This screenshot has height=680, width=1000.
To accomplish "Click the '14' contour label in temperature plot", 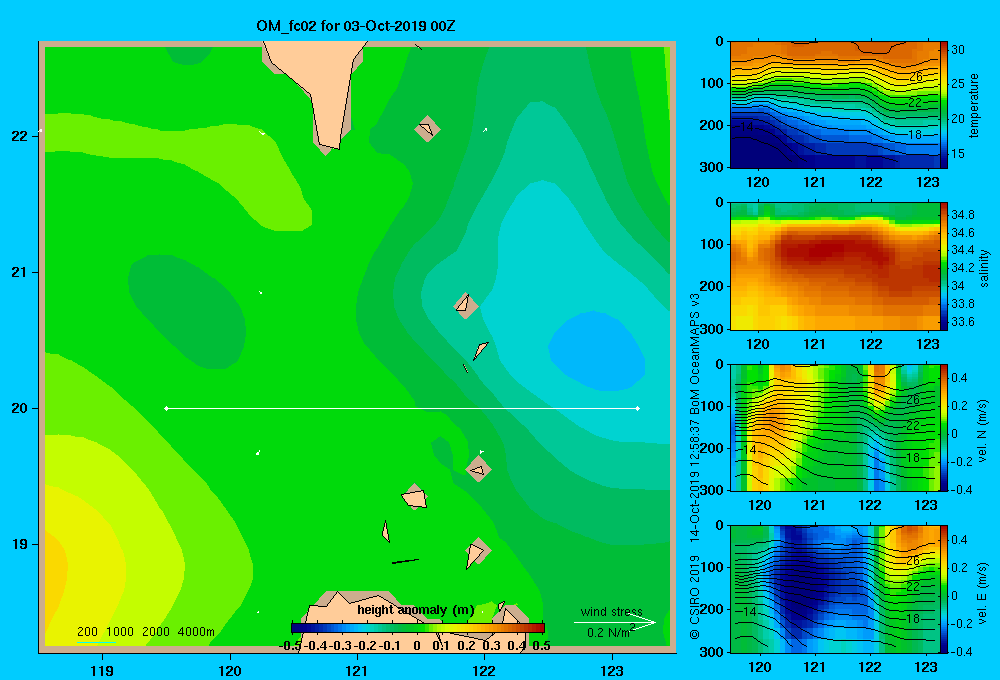I will (x=747, y=127).
